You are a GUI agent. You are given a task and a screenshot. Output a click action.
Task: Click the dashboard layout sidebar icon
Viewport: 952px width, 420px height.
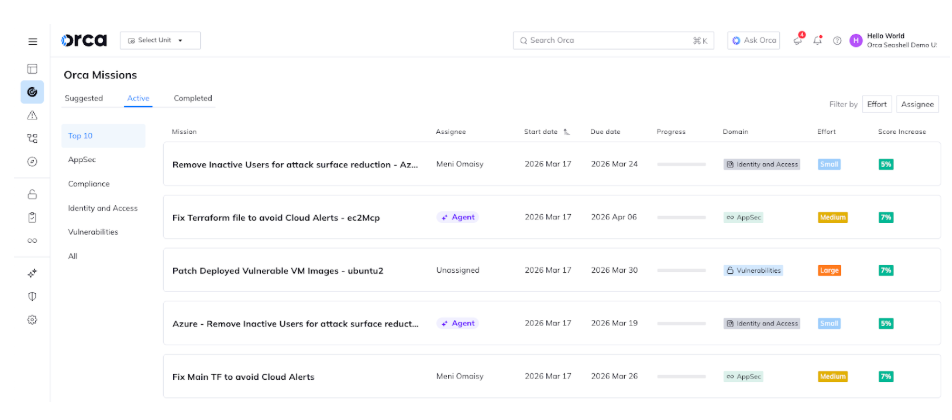click(33, 69)
